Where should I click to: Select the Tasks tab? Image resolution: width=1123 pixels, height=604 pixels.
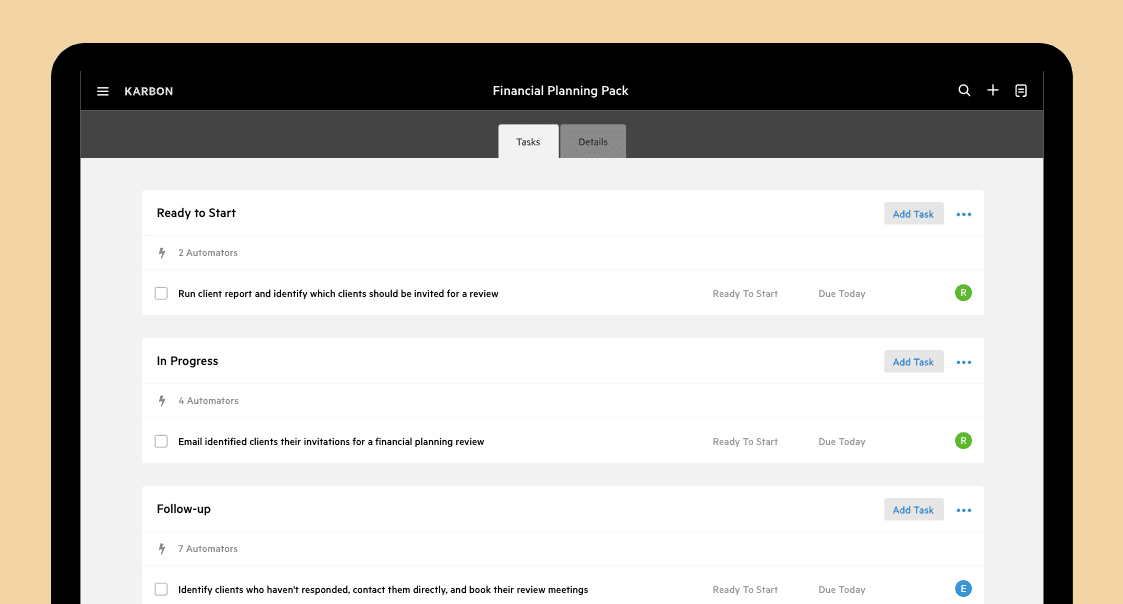pyautogui.click(x=528, y=141)
